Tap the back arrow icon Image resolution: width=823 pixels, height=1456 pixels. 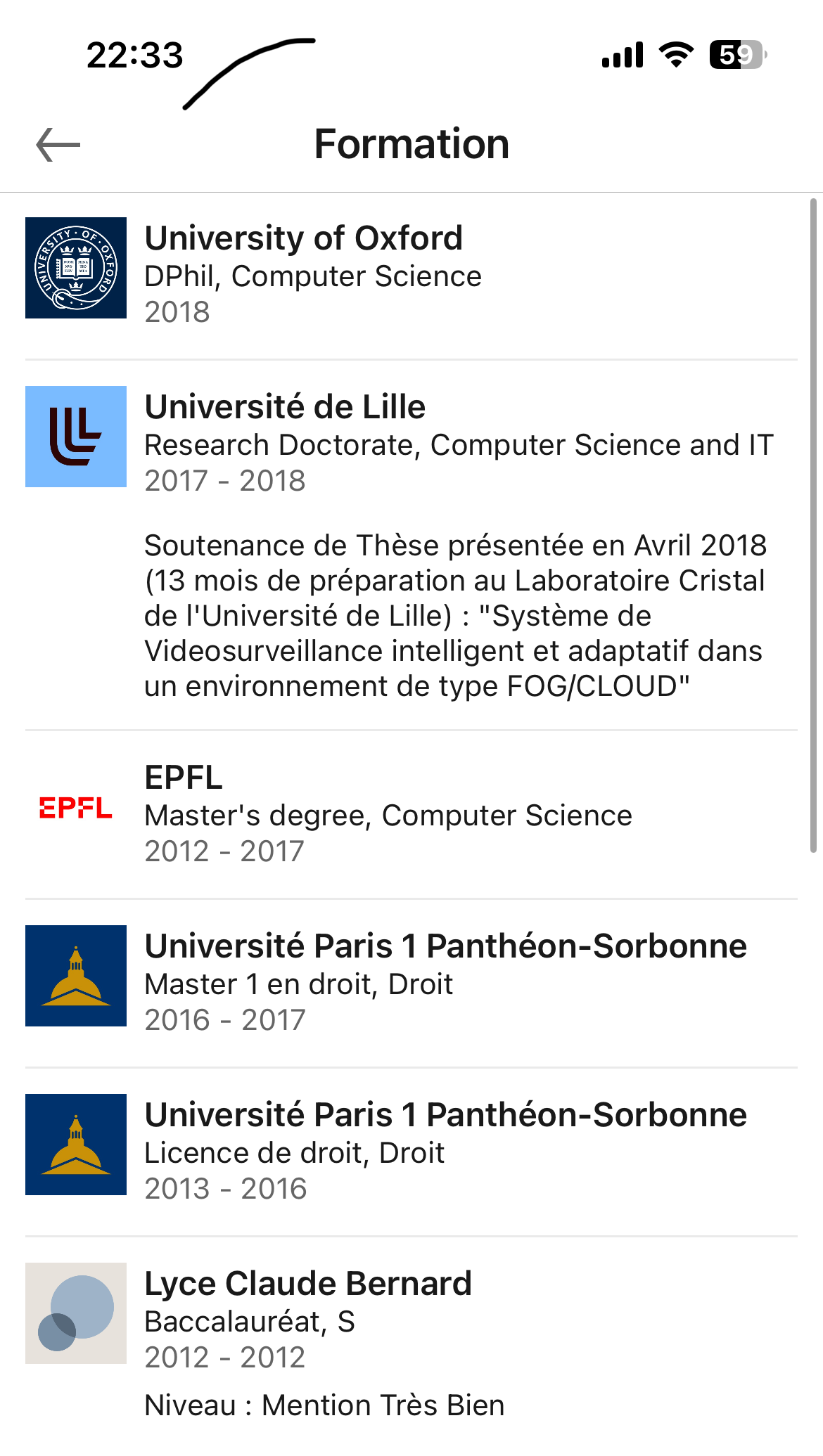(58, 145)
